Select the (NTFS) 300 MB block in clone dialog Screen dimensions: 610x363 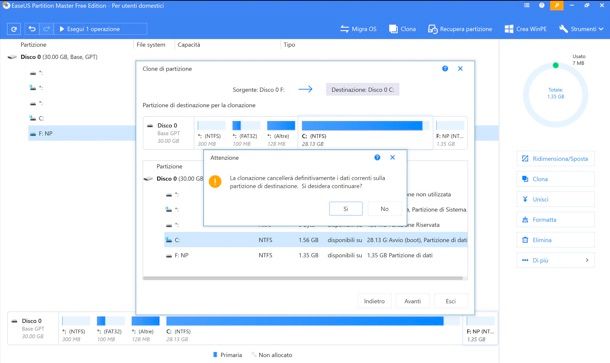click(211, 133)
